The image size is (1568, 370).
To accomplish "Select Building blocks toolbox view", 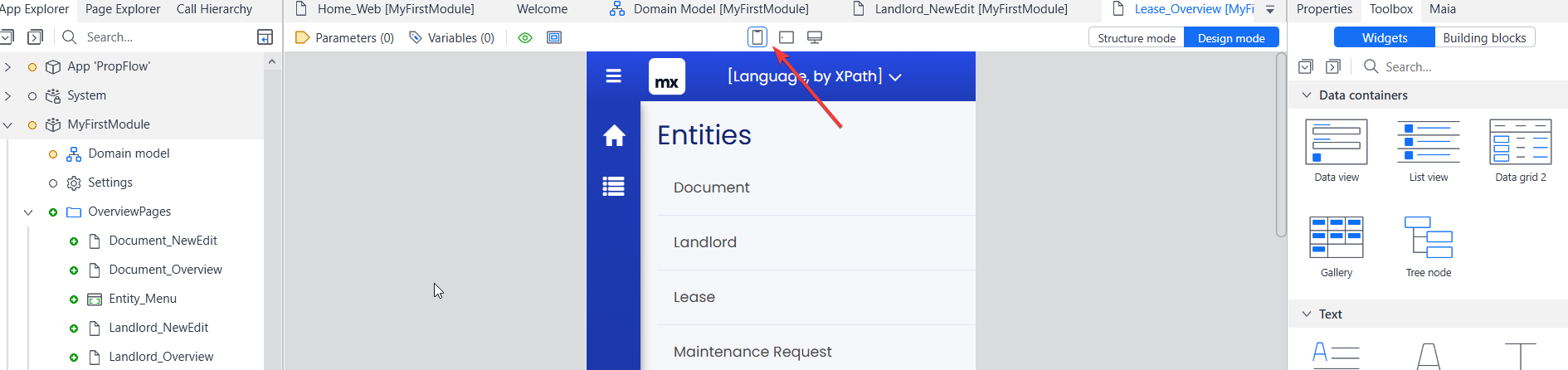I will pyautogui.click(x=1484, y=37).
